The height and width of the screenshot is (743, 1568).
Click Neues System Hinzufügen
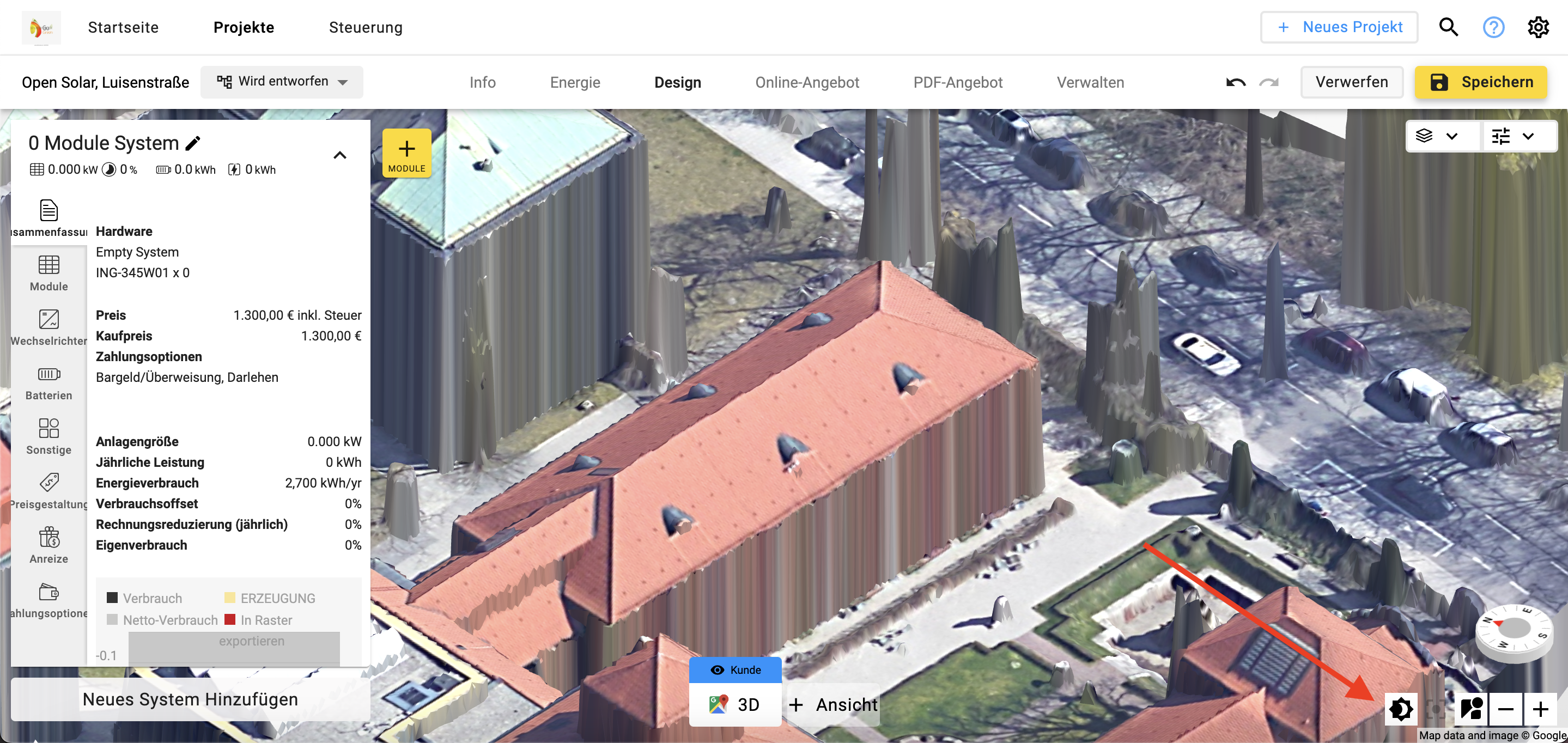(191, 699)
